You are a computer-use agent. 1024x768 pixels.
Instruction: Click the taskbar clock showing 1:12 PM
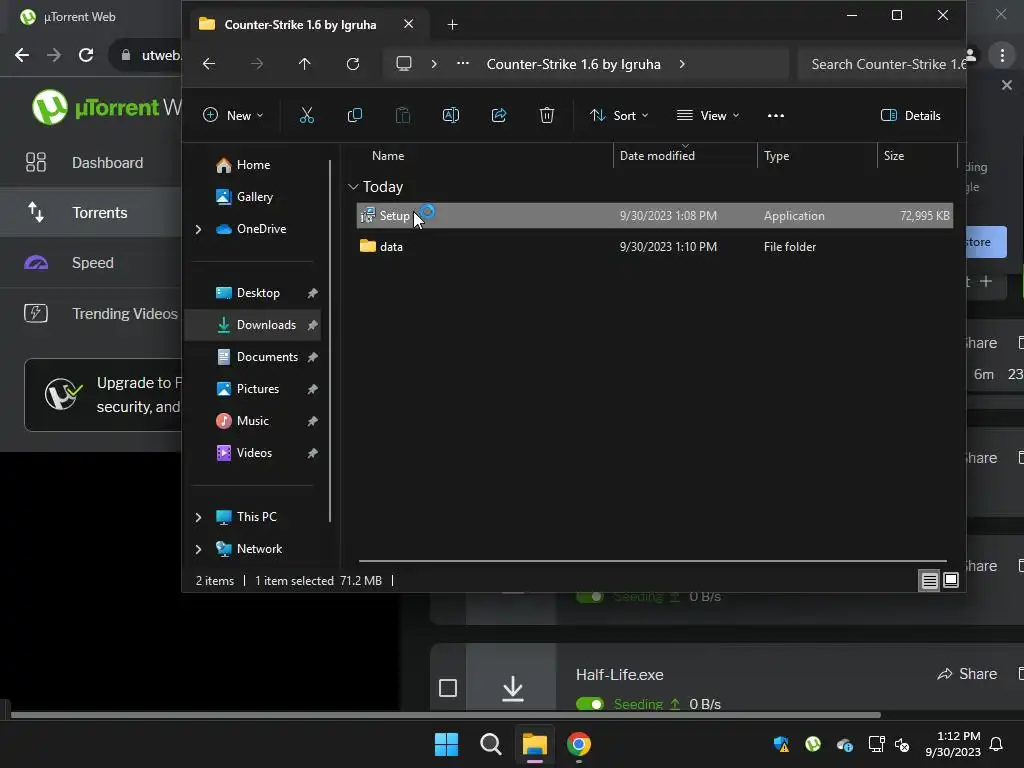[953, 744]
